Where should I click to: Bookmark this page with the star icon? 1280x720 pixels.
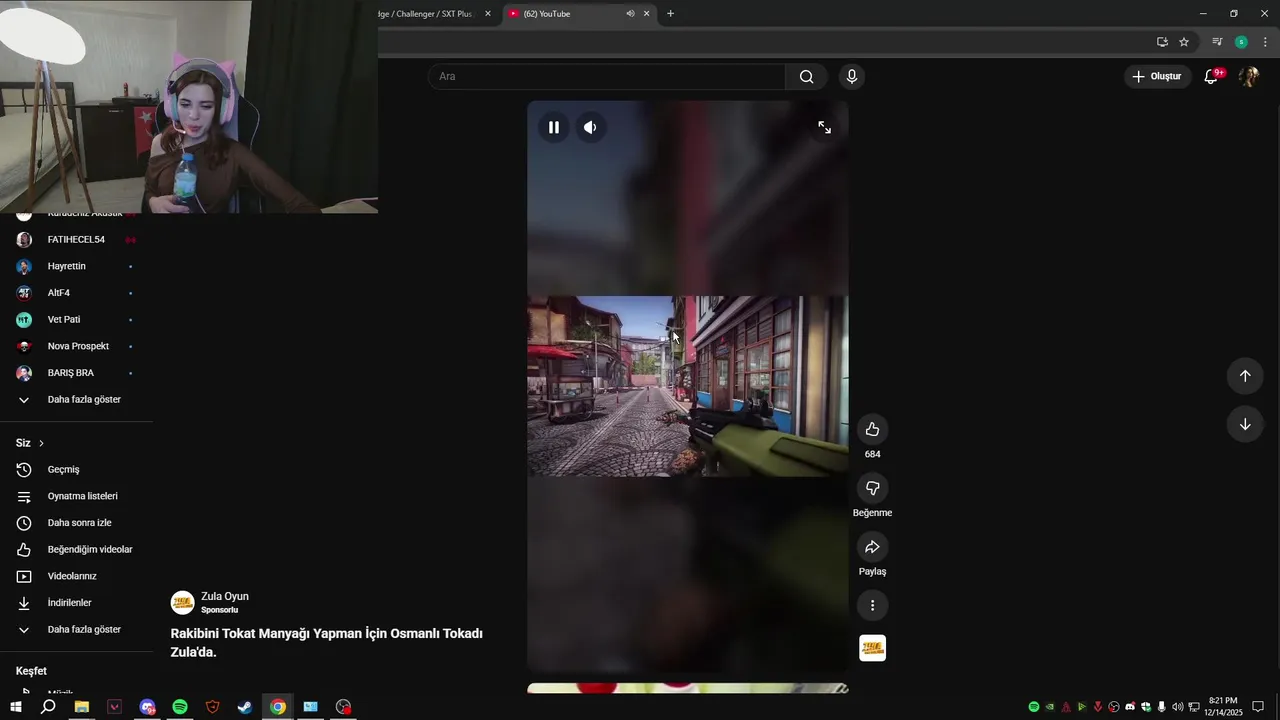coord(1184,42)
